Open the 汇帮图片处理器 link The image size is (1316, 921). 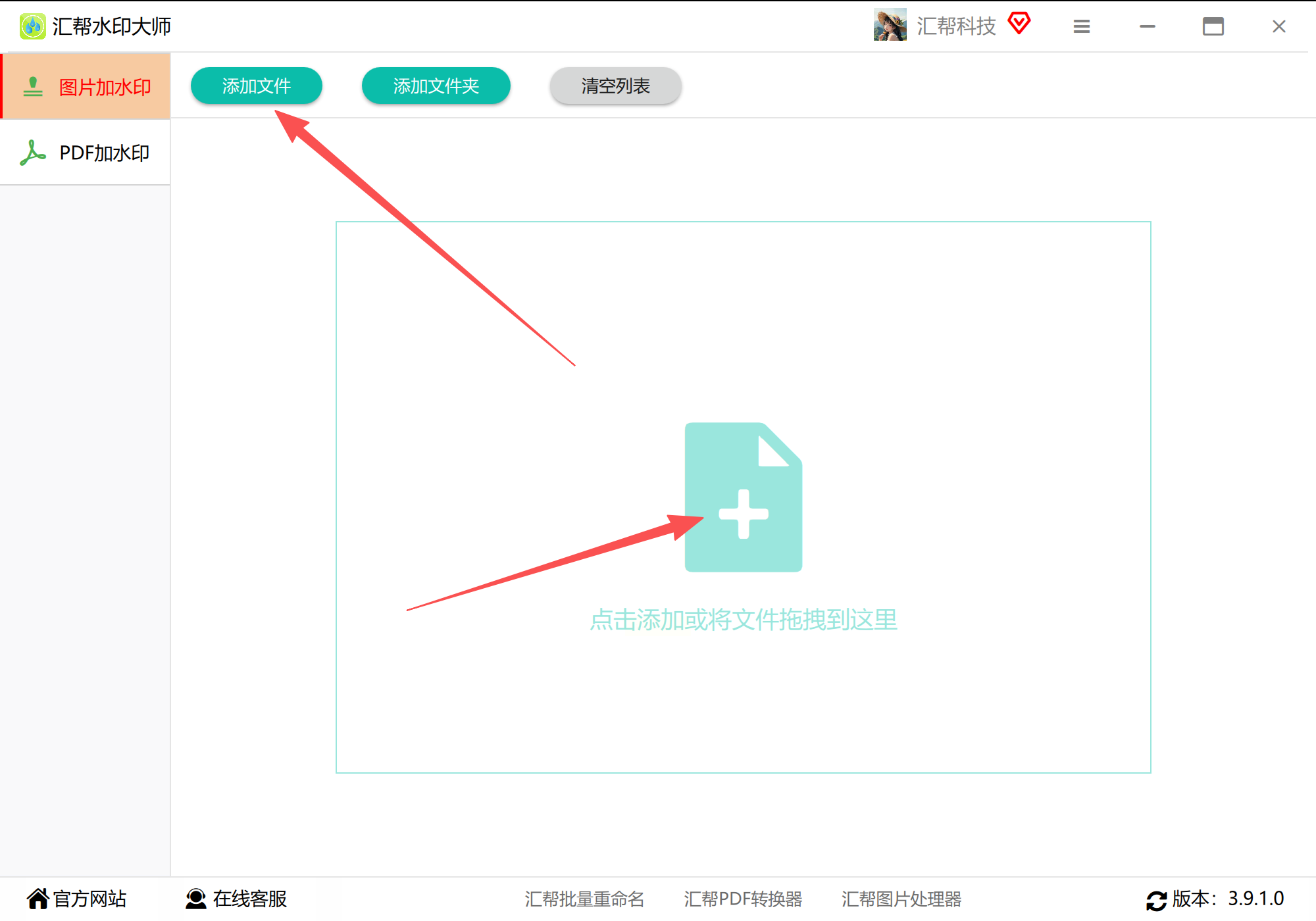tap(901, 899)
